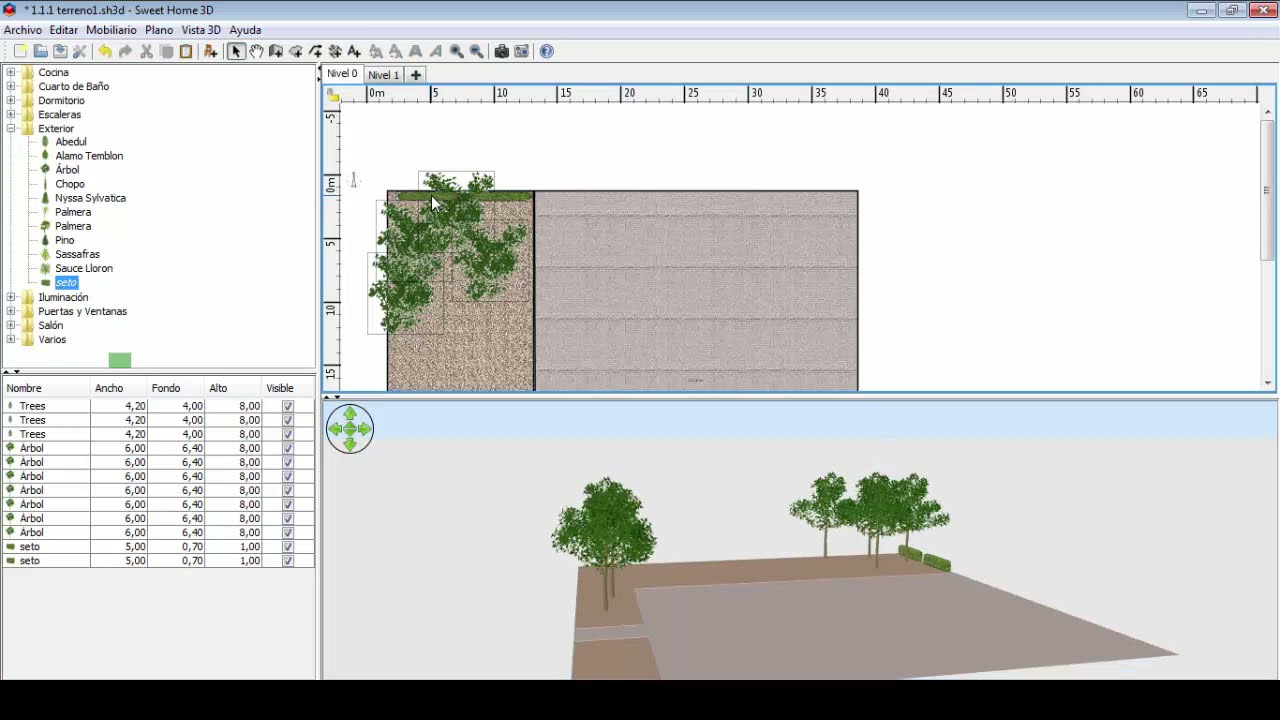
Task: Select Abedul in the catalog tree
Action: (71, 142)
